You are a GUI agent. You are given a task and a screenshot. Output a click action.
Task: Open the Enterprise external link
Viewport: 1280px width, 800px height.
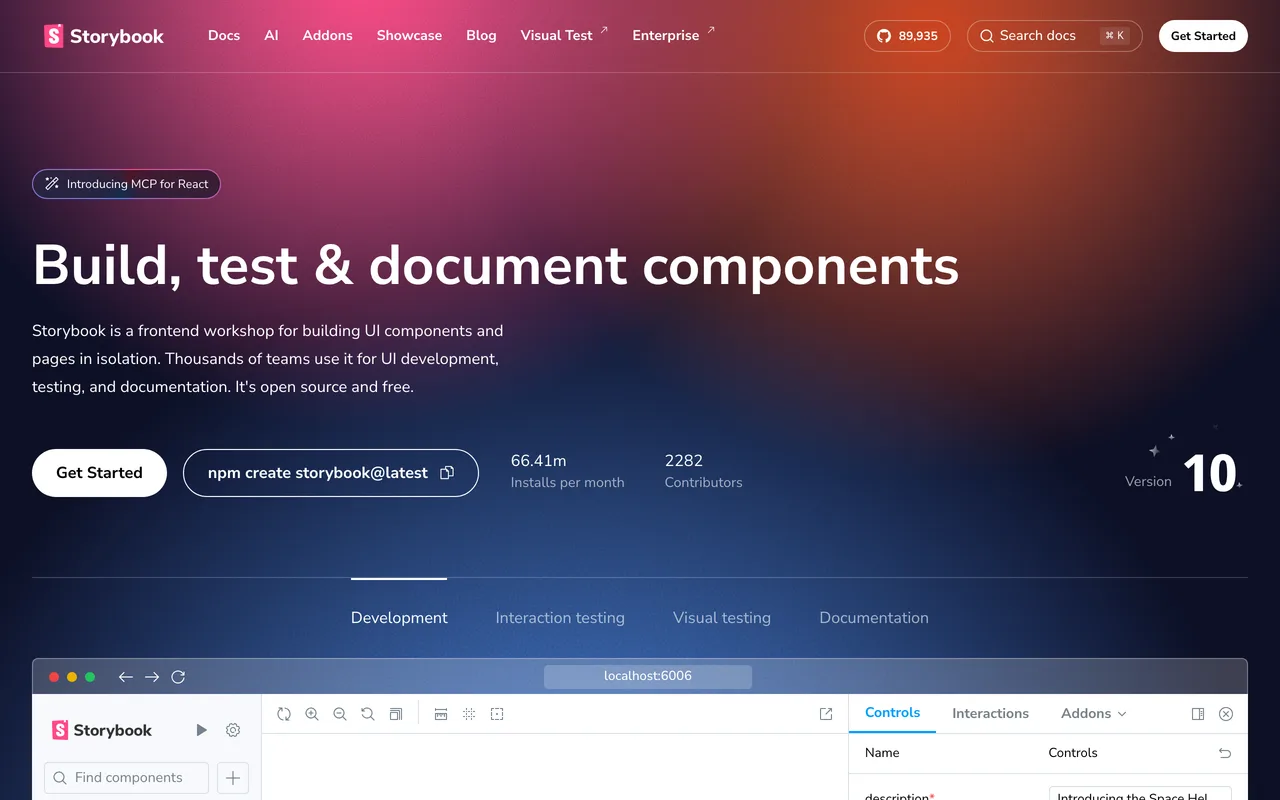click(x=674, y=35)
